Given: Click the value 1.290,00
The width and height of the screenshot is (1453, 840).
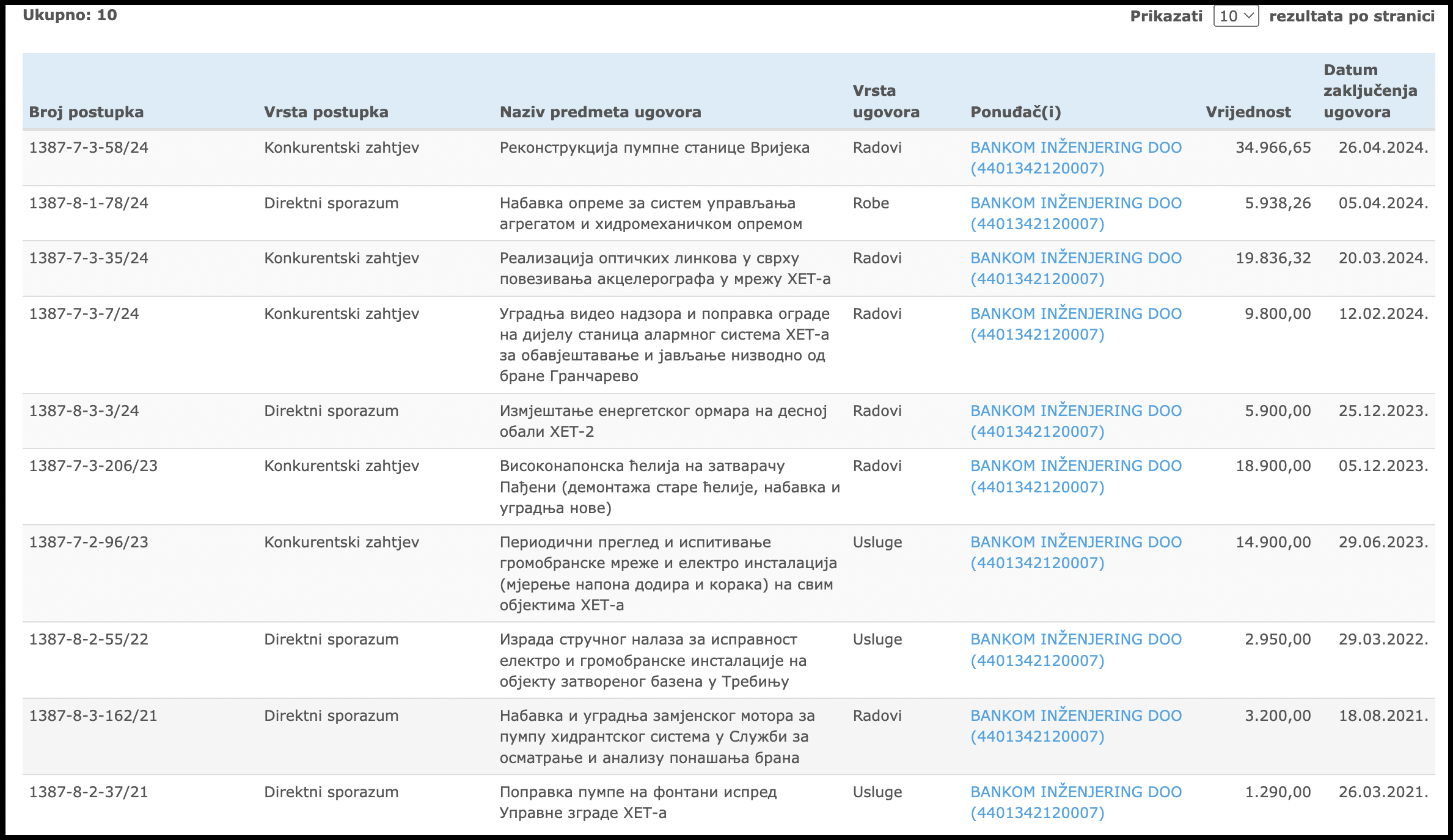Looking at the screenshot, I should pyautogui.click(x=1278, y=792).
